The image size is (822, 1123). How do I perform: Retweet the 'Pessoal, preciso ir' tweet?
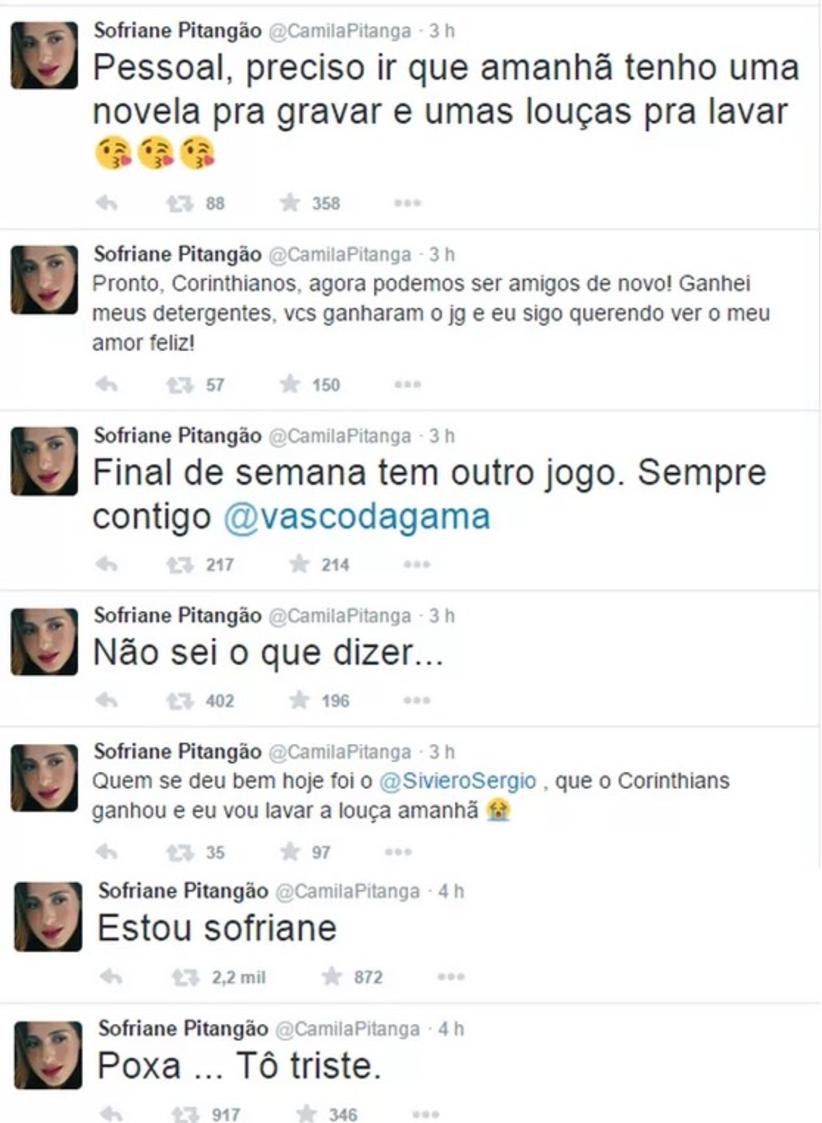pyautogui.click(x=180, y=203)
